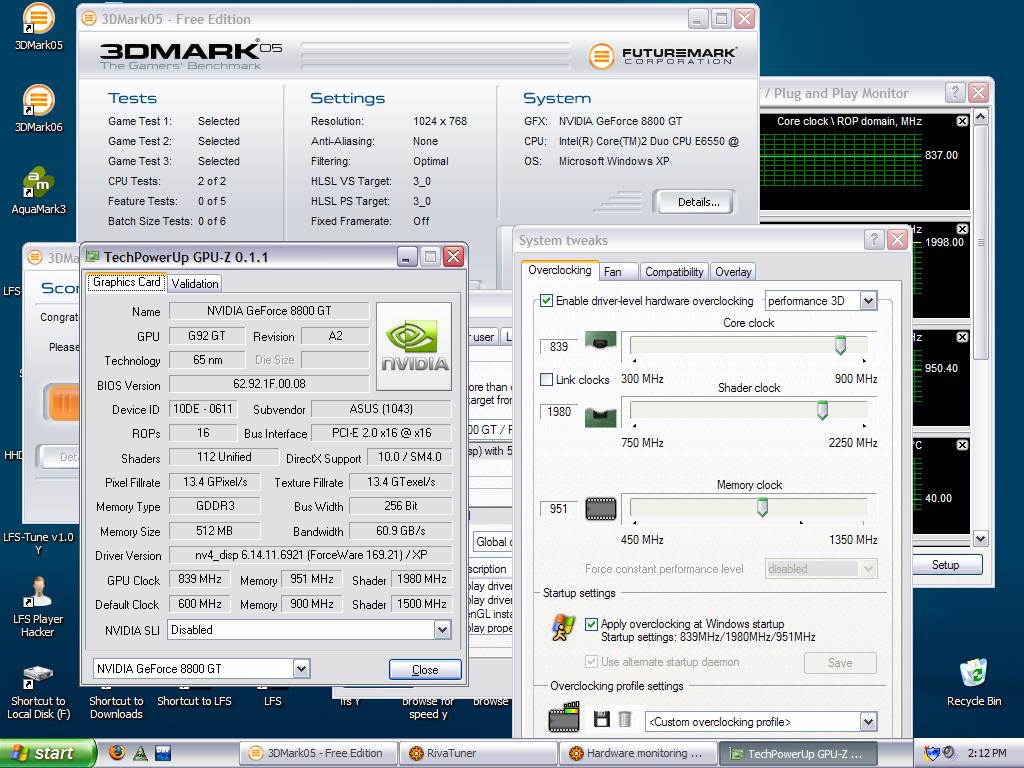Screen dimensions: 1024x768
Task: Click the core clock value field 839
Action: [559, 347]
